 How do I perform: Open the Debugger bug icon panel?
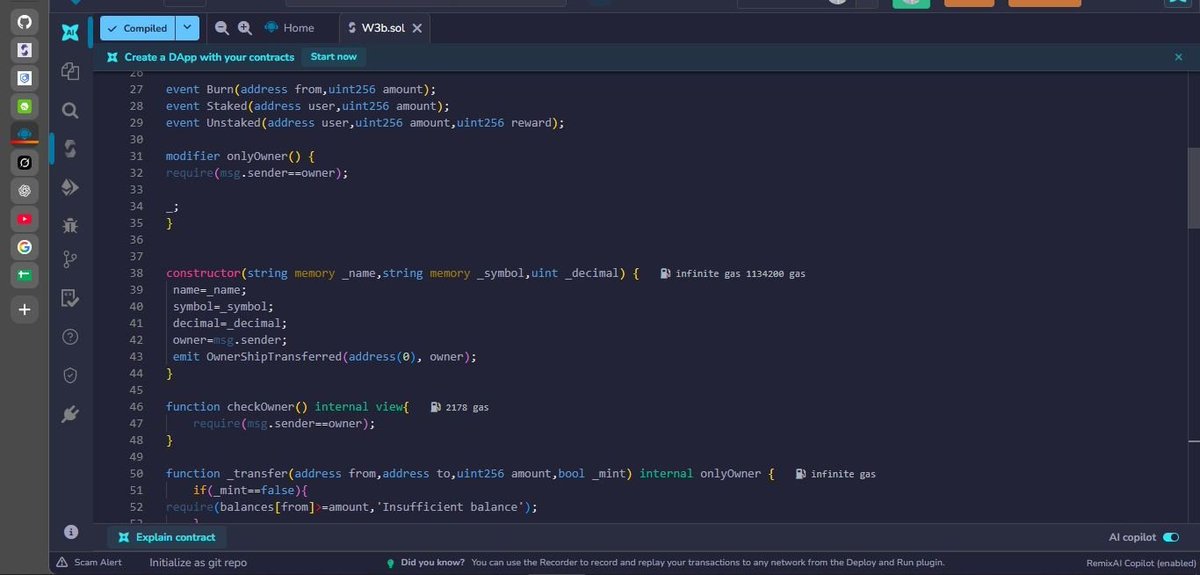70,225
